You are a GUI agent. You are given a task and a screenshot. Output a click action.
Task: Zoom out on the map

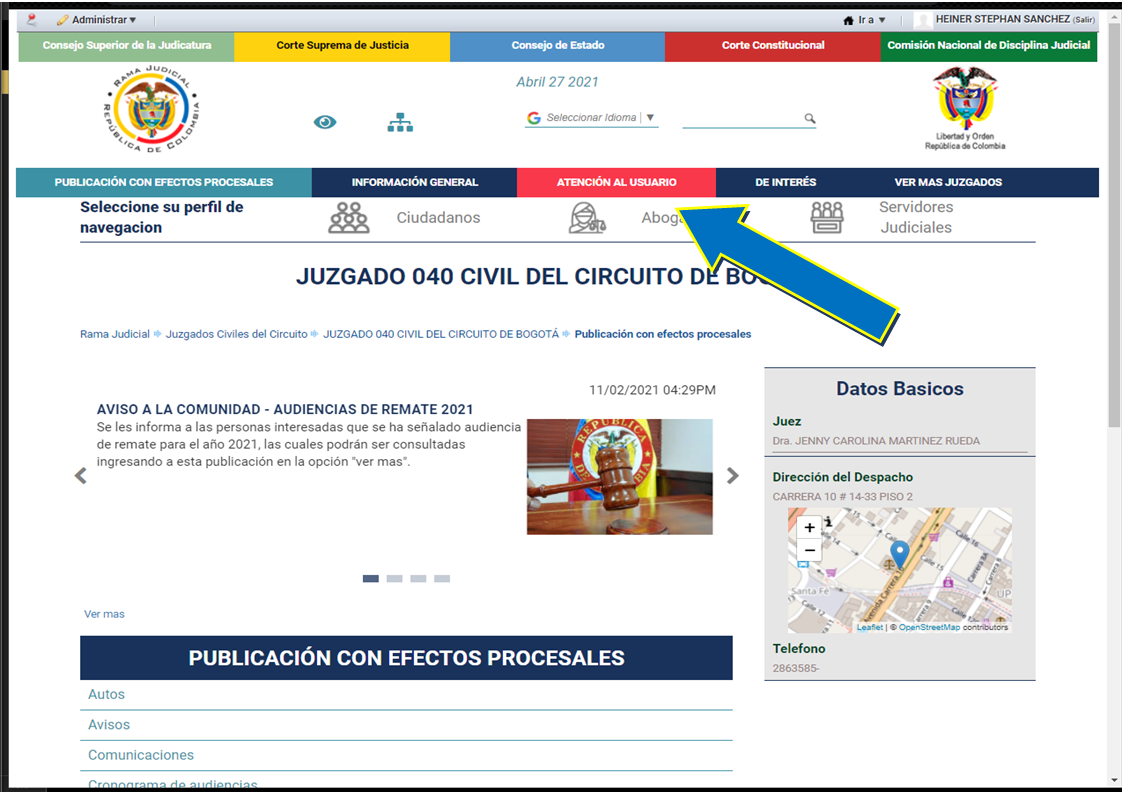coord(809,550)
